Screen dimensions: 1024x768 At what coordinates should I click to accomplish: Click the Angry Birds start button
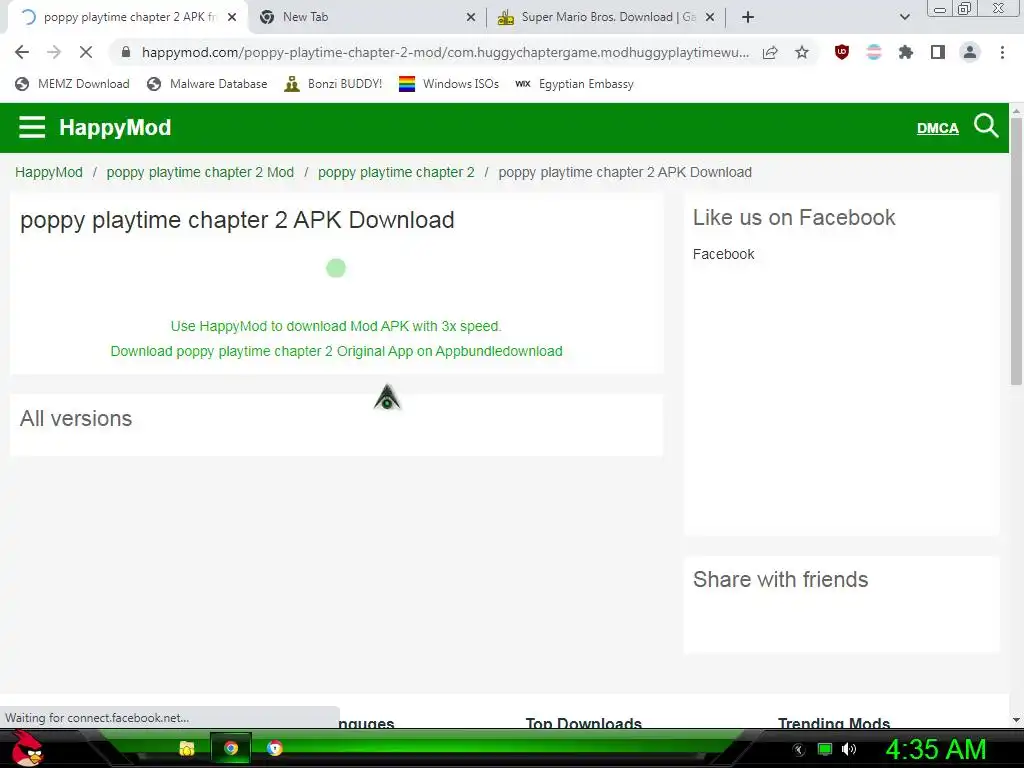[x=27, y=748]
